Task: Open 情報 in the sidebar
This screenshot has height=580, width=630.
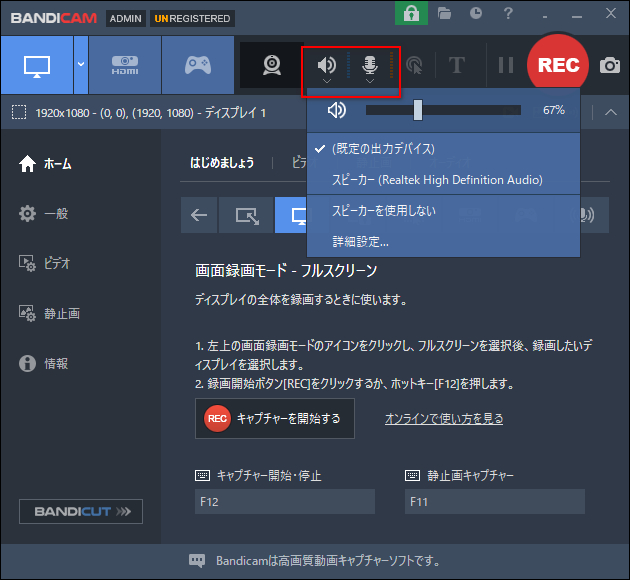Action: pos(43,364)
